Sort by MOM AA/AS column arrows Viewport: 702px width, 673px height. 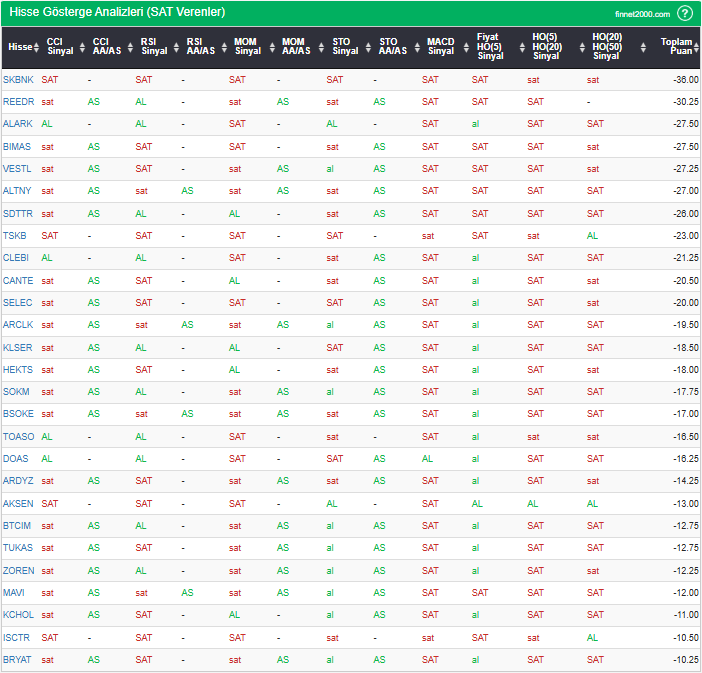321,47
